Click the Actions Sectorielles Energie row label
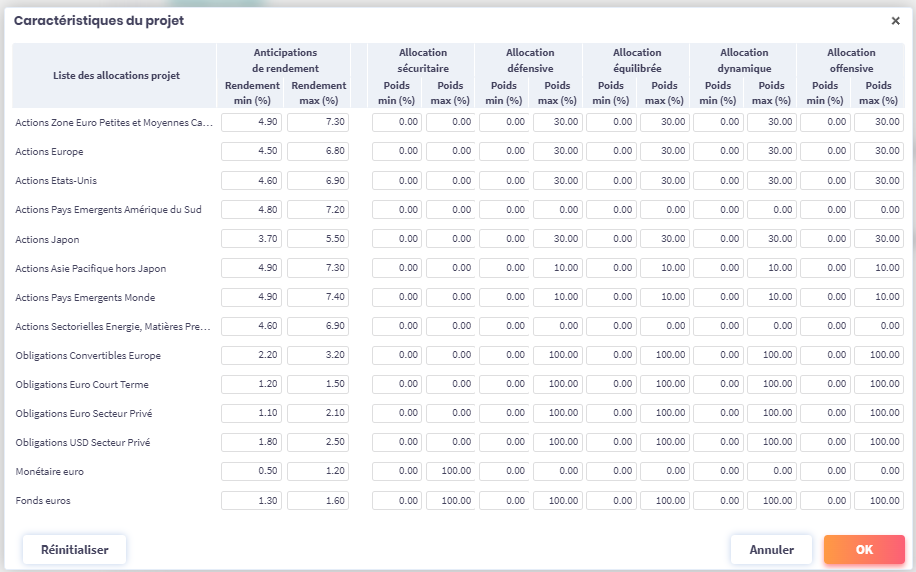 [113, 326]
